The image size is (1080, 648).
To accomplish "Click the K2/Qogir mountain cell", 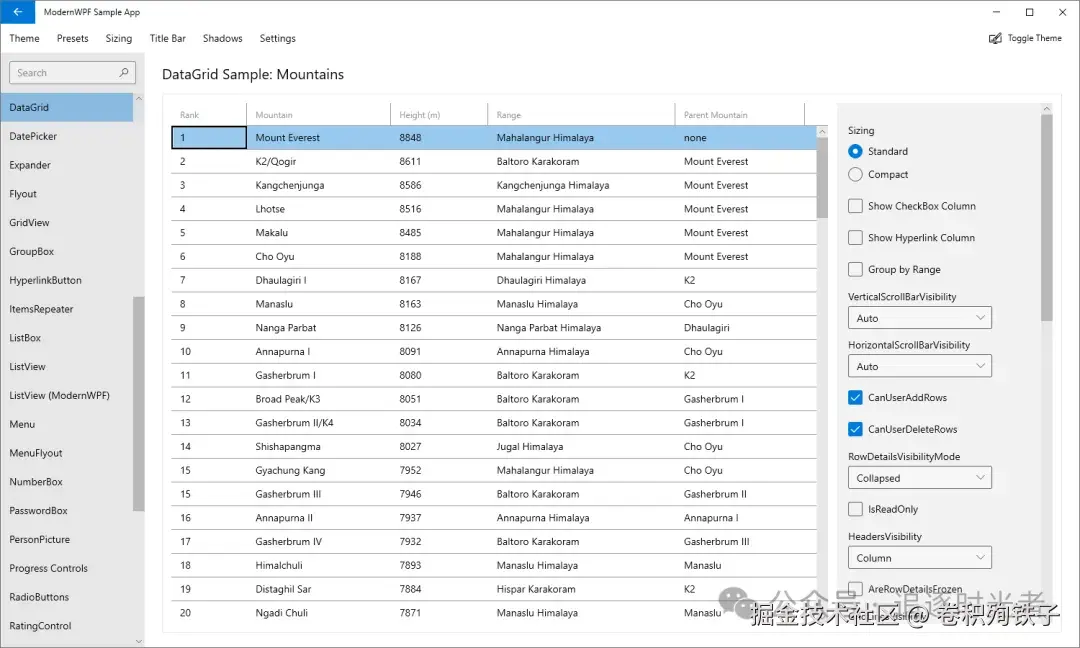I will 318,161.
